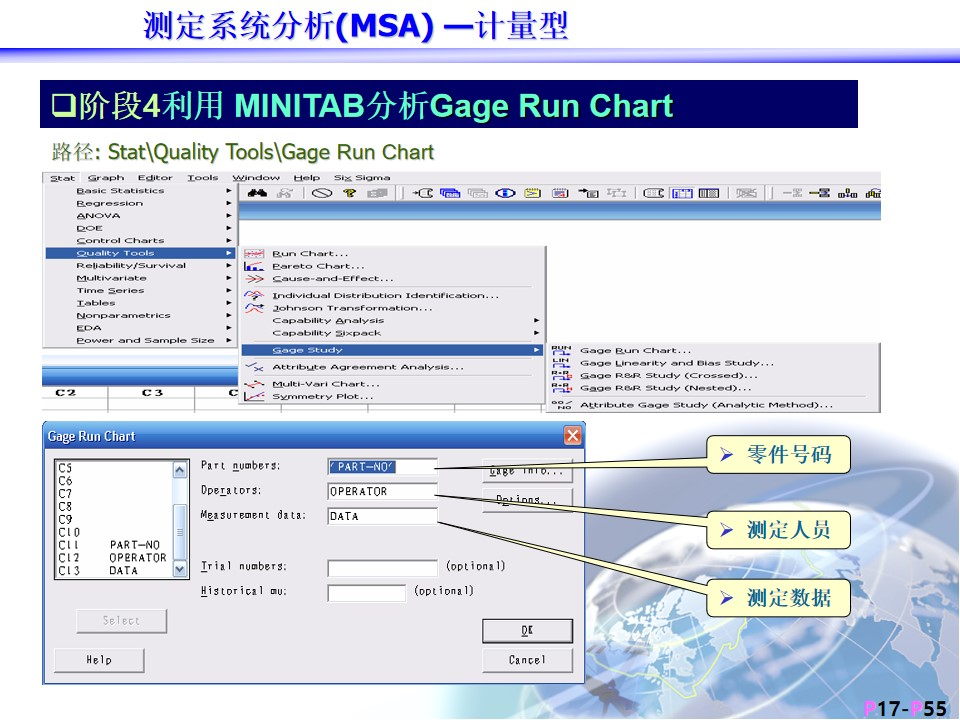Expand the Capability Analysis submenu arrow
The height and width of the screenshot is (720, 960).
click(536, 321)
